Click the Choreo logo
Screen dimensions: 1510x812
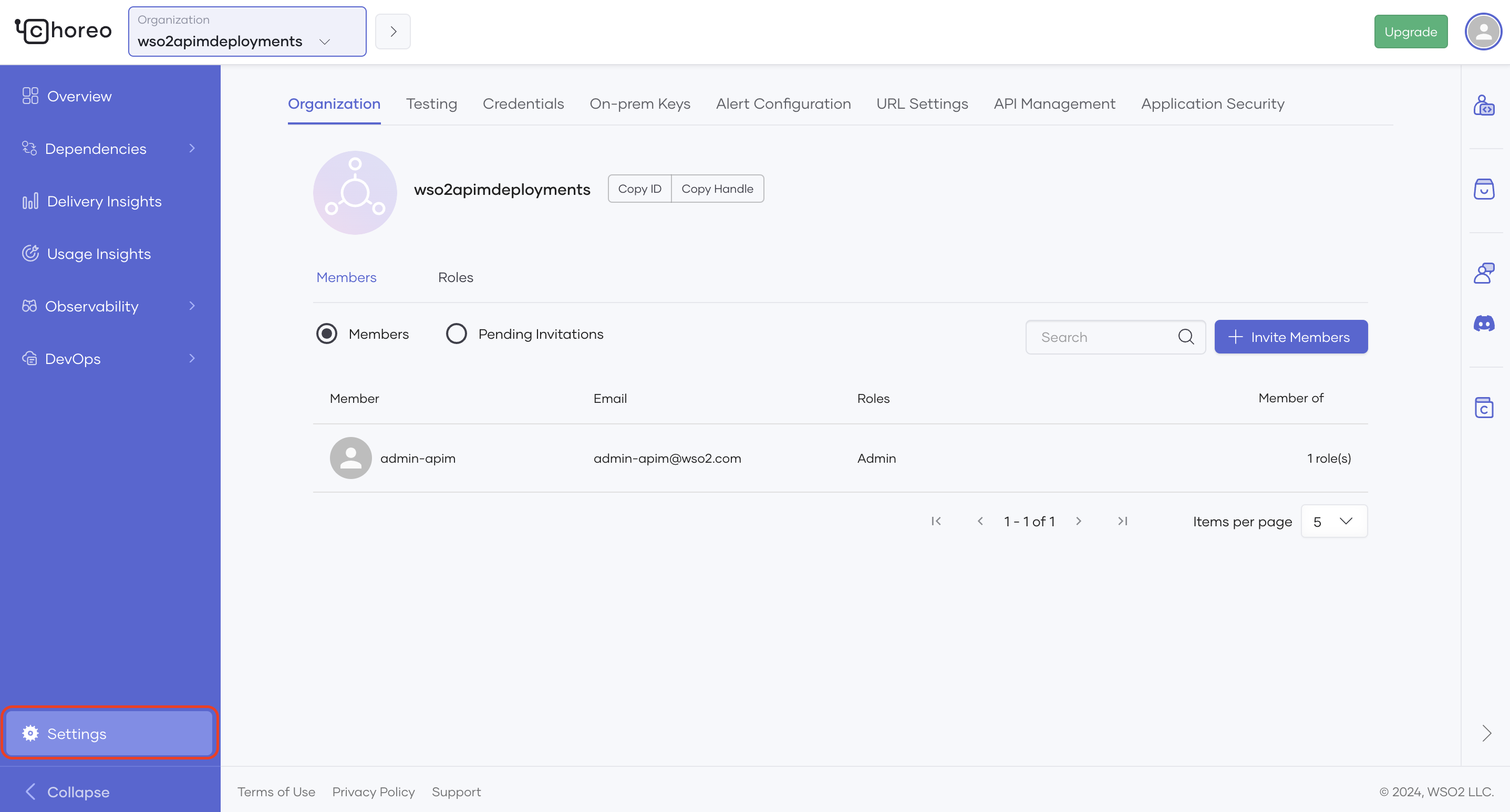[63, 30]
